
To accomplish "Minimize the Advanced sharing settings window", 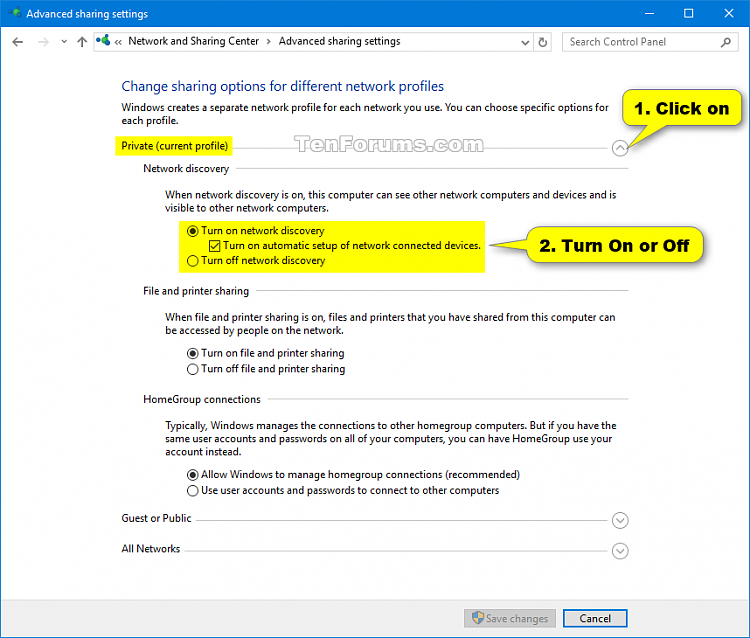I will [649, 13].
